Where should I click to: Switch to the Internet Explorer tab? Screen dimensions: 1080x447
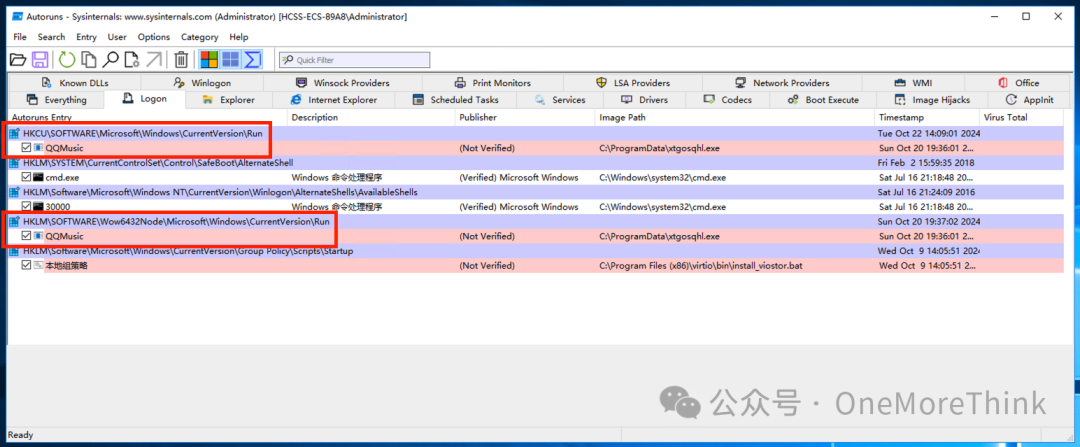334,100
